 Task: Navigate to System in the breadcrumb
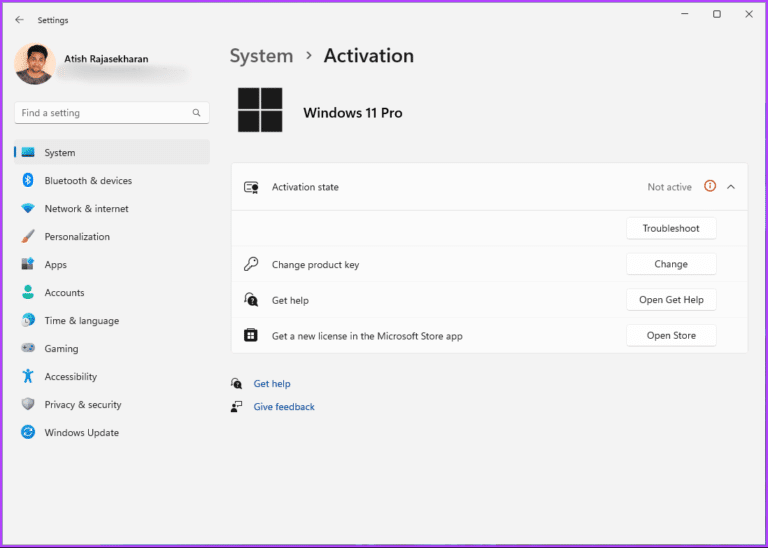(x=261, y=56)
